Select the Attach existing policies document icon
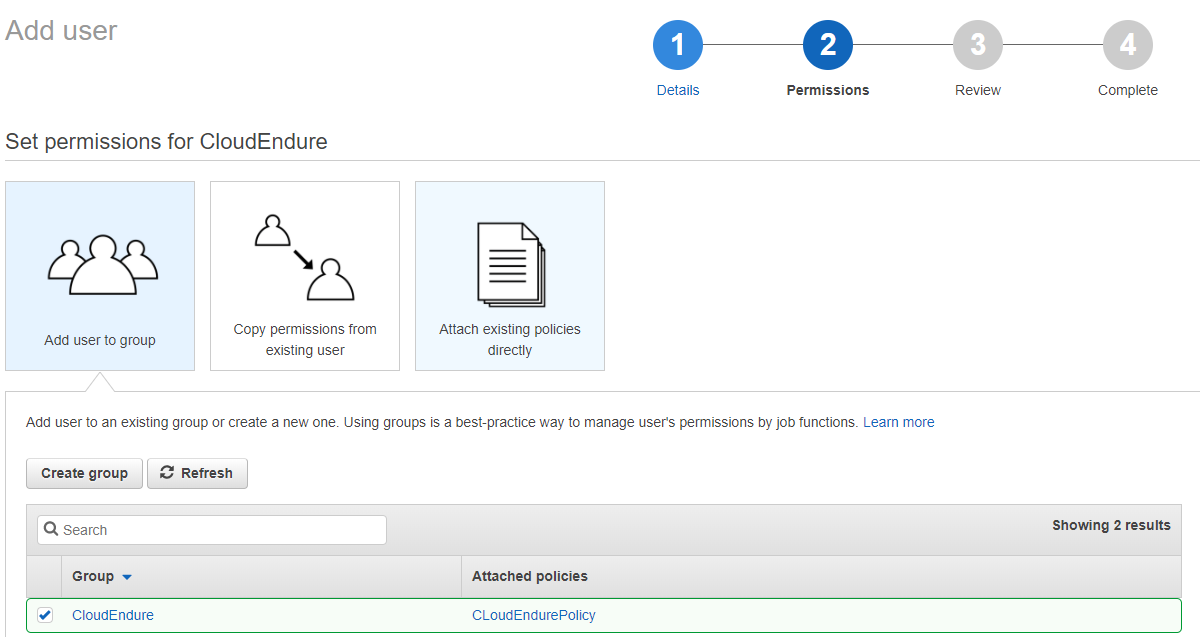Screen dimensions: 1200x637 coord(510,264)
